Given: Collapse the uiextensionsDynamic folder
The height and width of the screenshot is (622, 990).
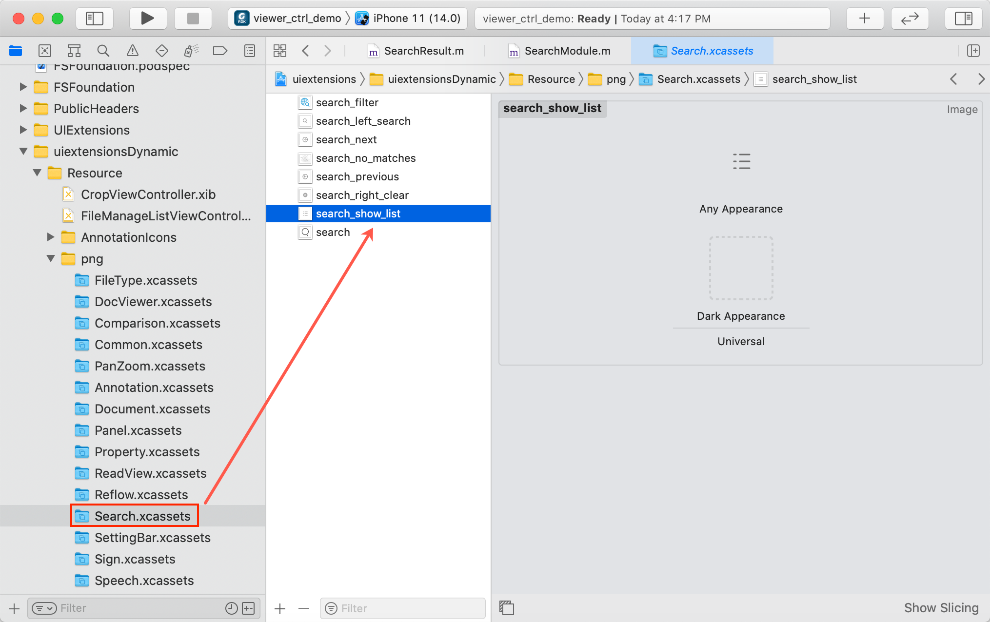Looking at the screenshot, I should click(24, 152).
